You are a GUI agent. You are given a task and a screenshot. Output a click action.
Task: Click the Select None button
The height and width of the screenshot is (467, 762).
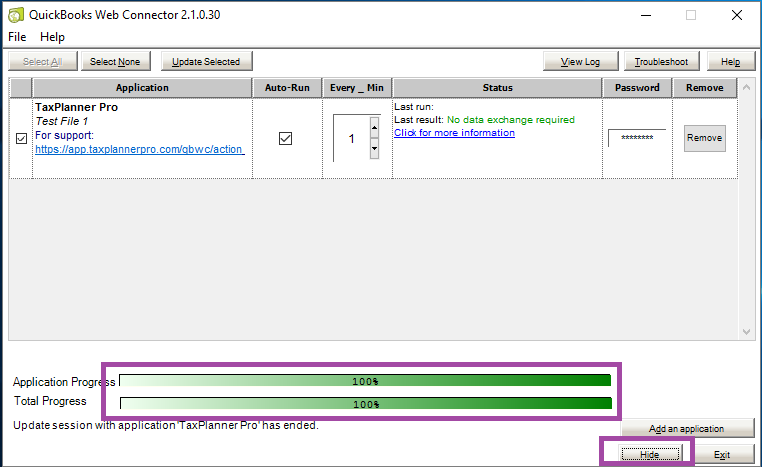coord(115,62)
